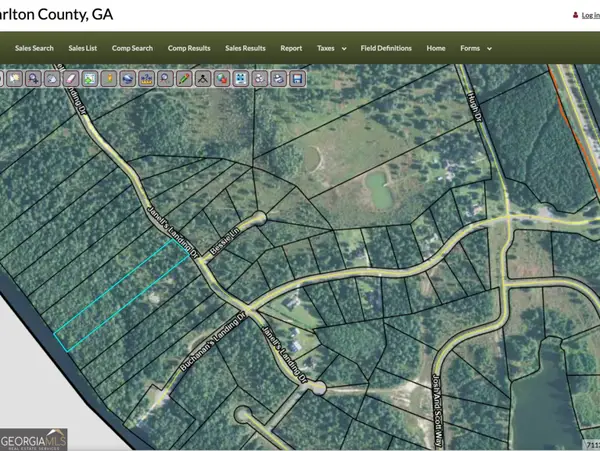Select the sparkle pointer select tool
Image resolution: width=600 pixels, height=451 pixels.
[x=15, y=79]
